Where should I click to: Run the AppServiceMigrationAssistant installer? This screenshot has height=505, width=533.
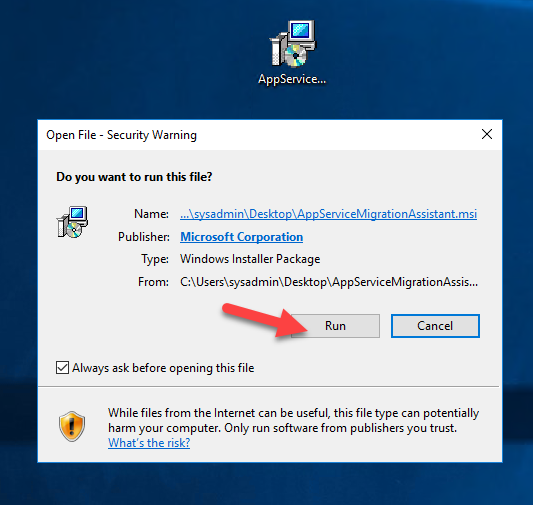click(335, 326)
